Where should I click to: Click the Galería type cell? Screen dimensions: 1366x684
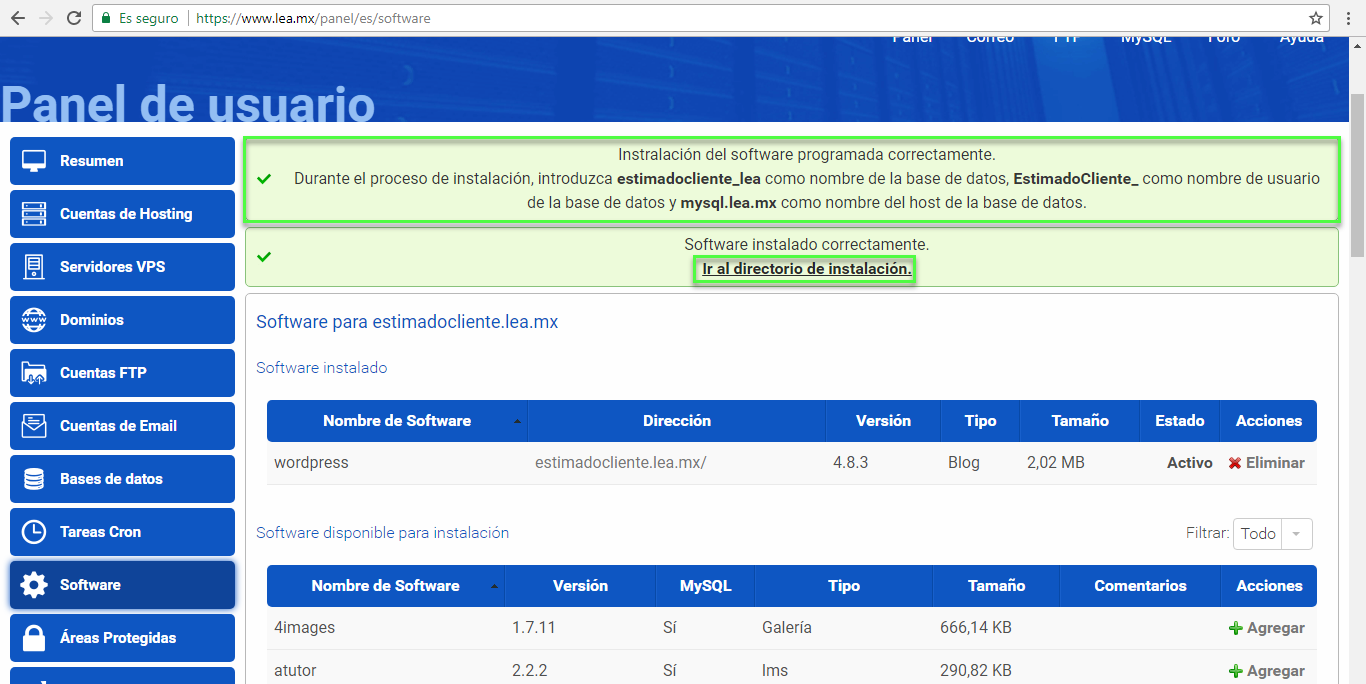[x=787, y=628]
